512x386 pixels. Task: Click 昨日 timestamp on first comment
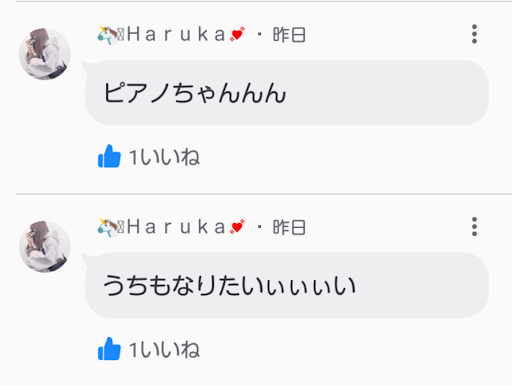pyautogui.click(x=289, y=35)
